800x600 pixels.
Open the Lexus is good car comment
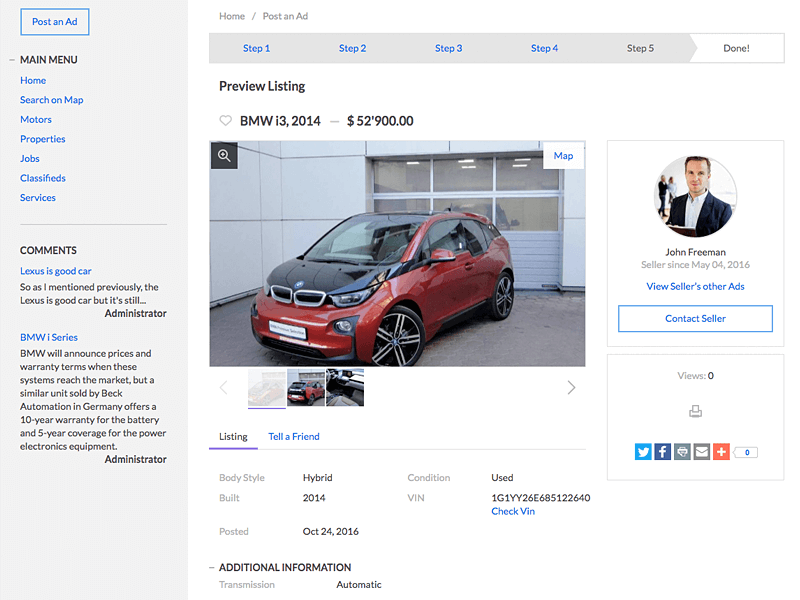click(56, 271)
